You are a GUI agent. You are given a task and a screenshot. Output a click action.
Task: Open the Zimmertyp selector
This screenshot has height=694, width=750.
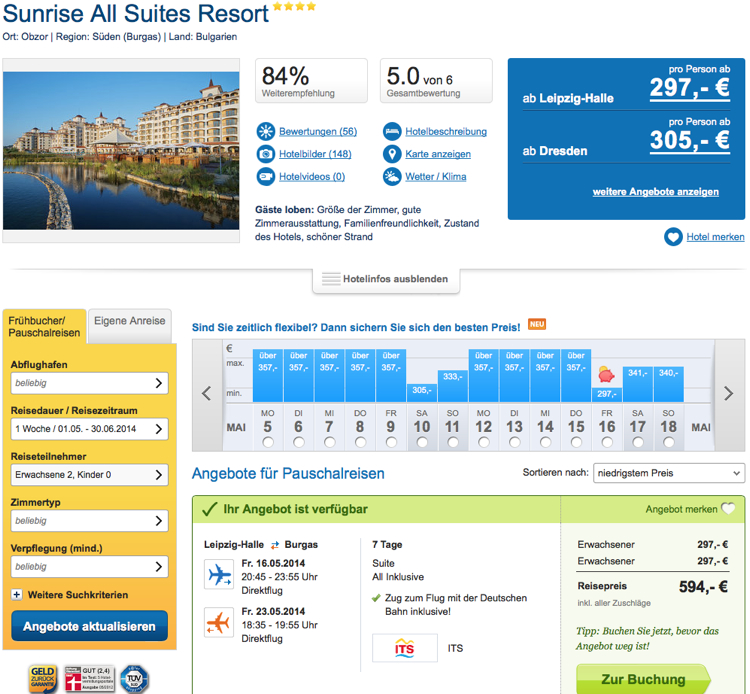pyautogui.click(x=89, y=521)
